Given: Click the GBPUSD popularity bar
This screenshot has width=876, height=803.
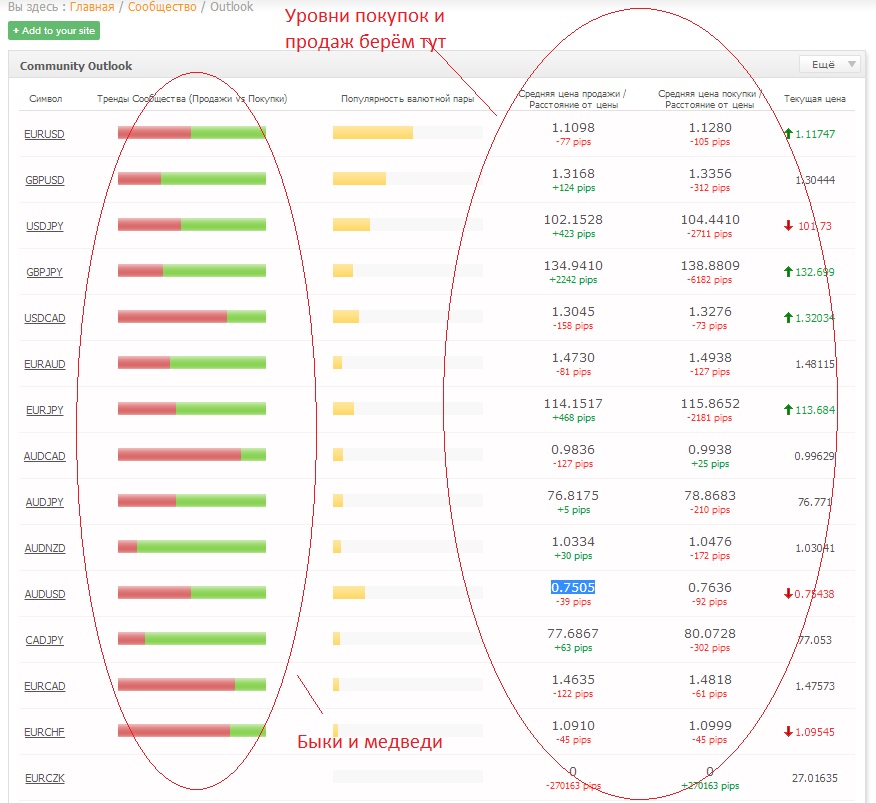Looking at the screenshot, I should point(408,178).
